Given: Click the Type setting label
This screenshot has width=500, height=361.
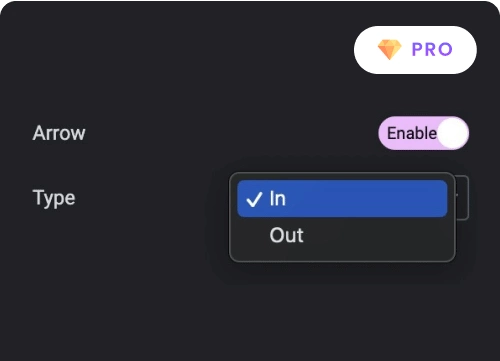Looking at the screenshot, I should point(54,198).
